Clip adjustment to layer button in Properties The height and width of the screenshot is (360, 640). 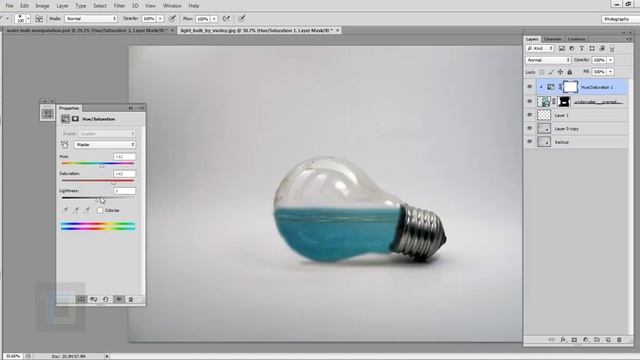[81, 299]
